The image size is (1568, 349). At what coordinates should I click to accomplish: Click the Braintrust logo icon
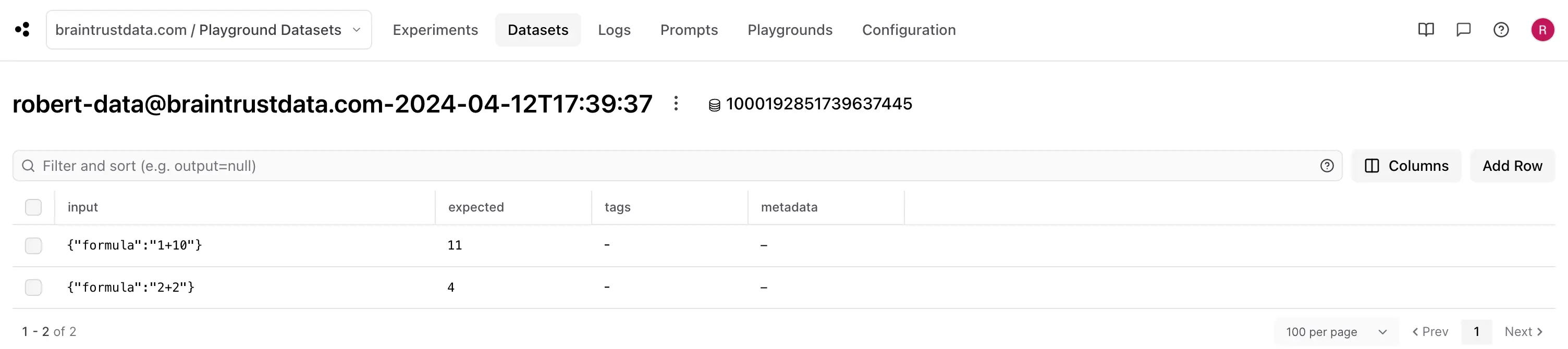click(22, 30)
